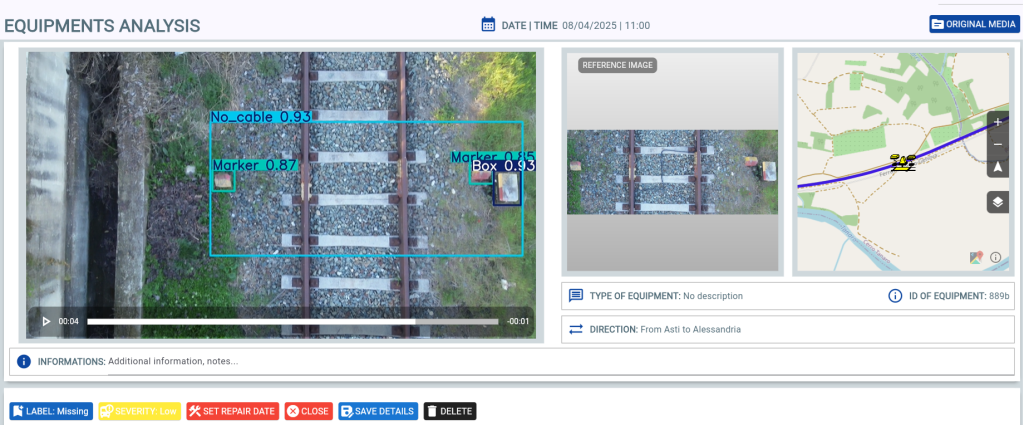This screenshot has height=425, width=1024.
Task: Zoom in on the map
Action: [x=997, y=122]
